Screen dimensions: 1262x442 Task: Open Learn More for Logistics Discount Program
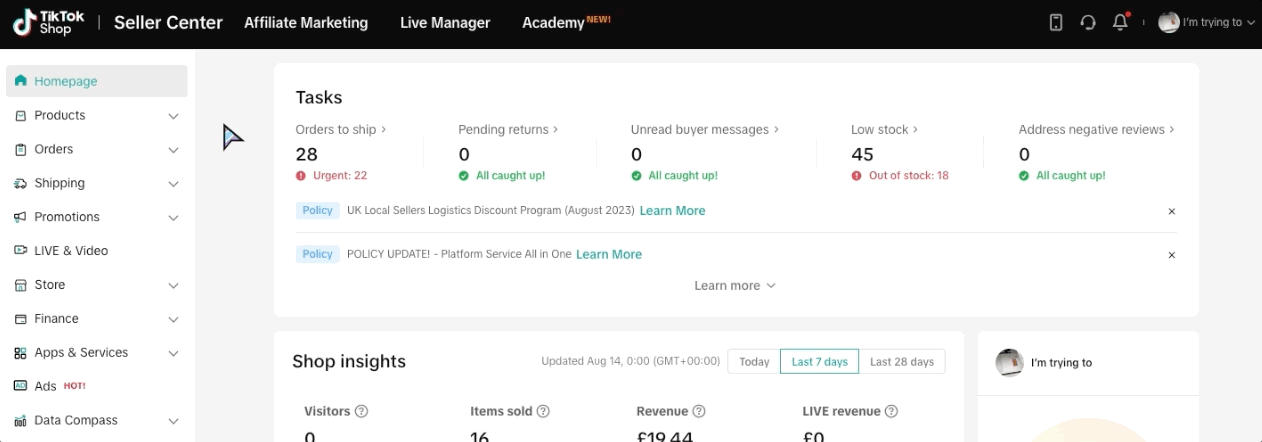pos(672,211)
